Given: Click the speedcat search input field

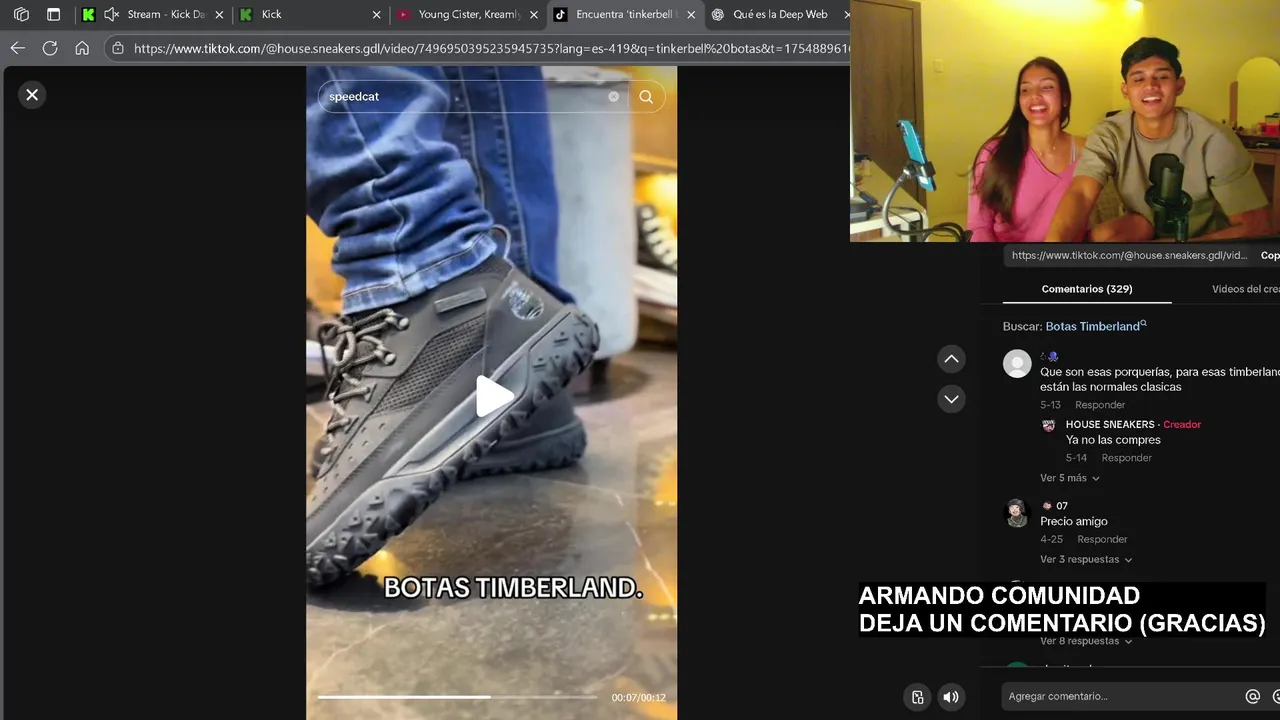Looking at the screenshot, I should (x=465, y=97).
